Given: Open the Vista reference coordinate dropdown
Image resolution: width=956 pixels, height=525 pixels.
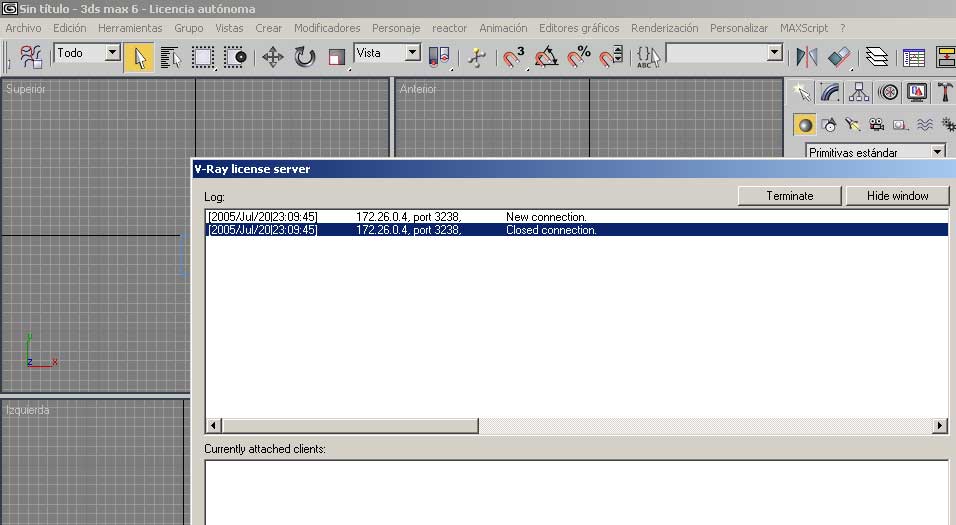Looking at the screenshot, I should 413,53.
